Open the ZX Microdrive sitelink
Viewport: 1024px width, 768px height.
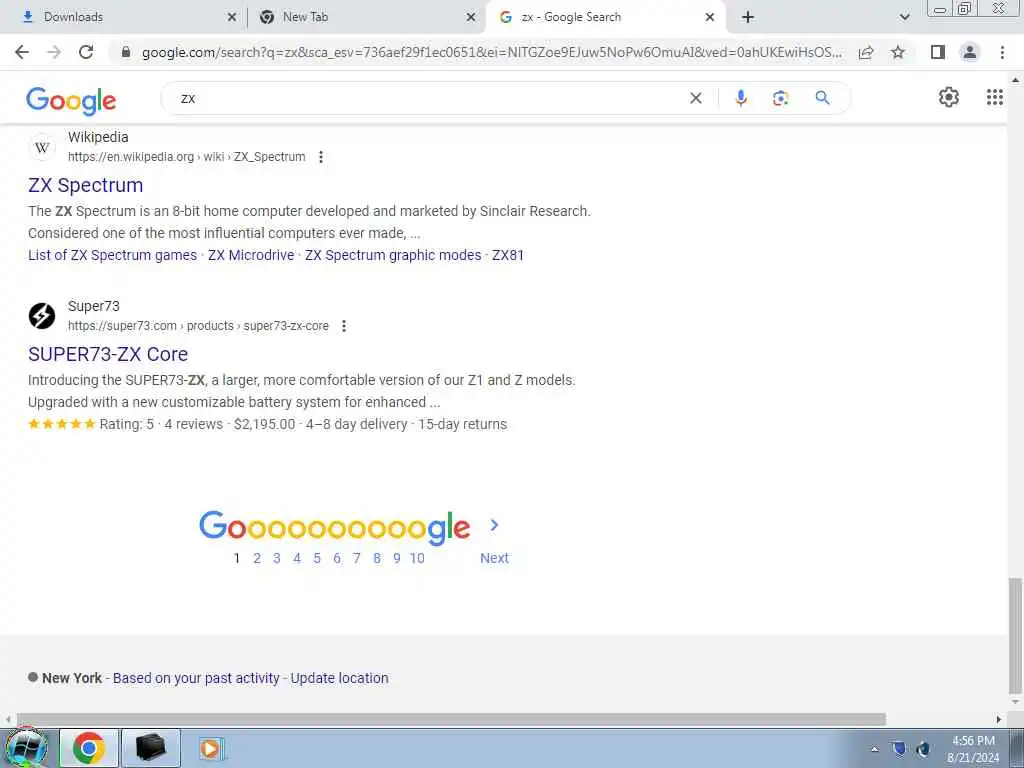251,255
